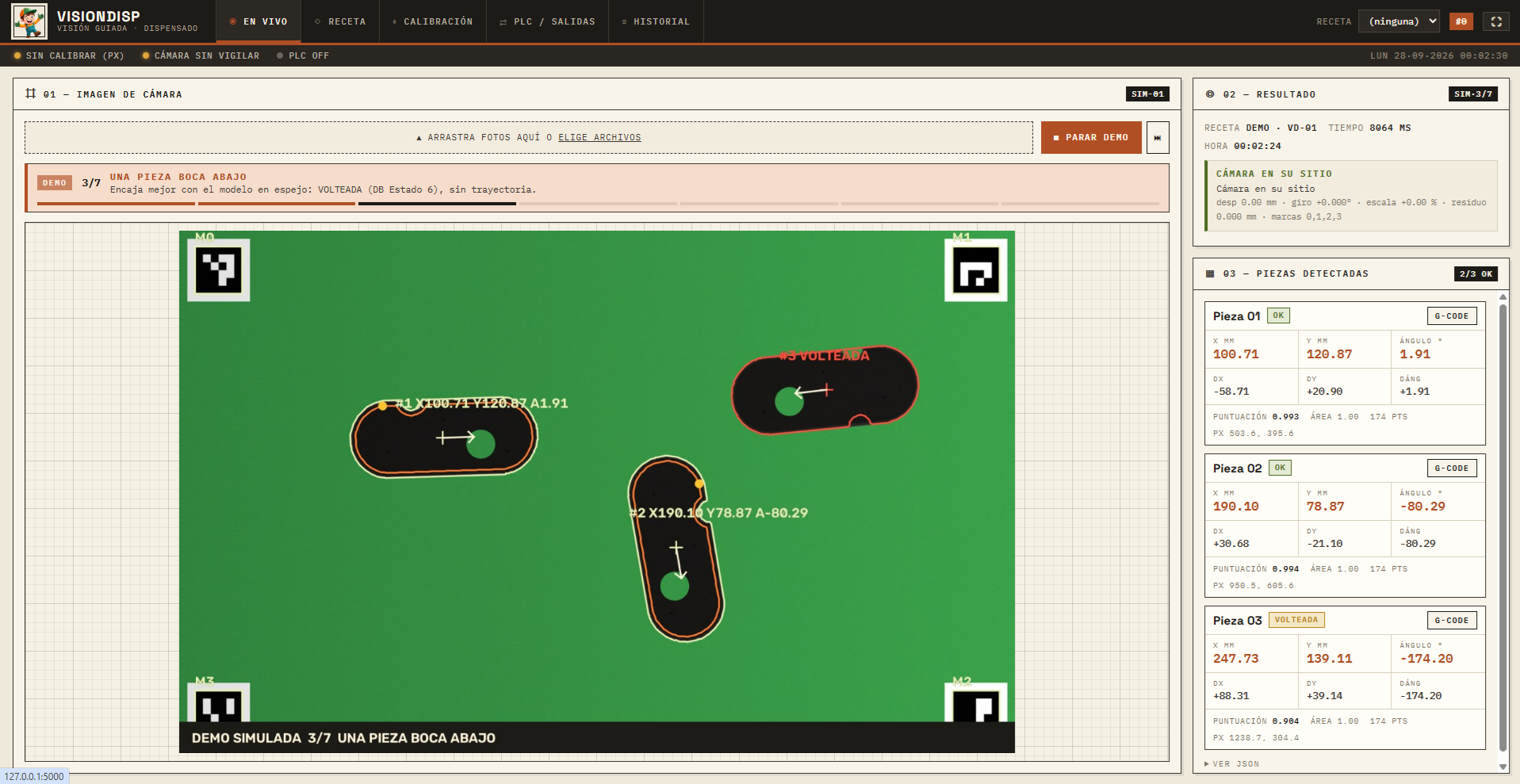Go to PLC / SALIDAS tab

click(547, 21)
